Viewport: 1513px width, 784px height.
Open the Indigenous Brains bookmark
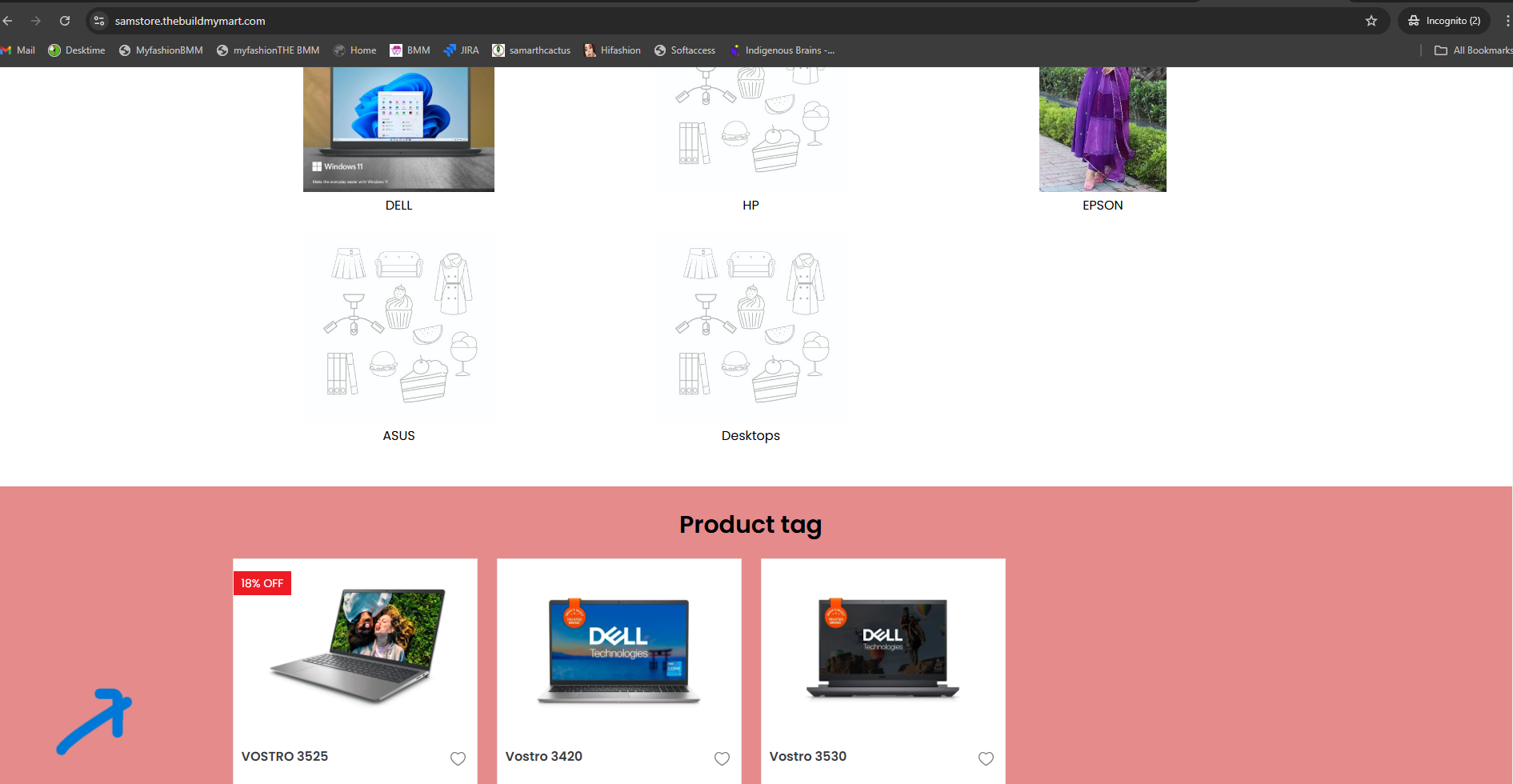[782, 50]
